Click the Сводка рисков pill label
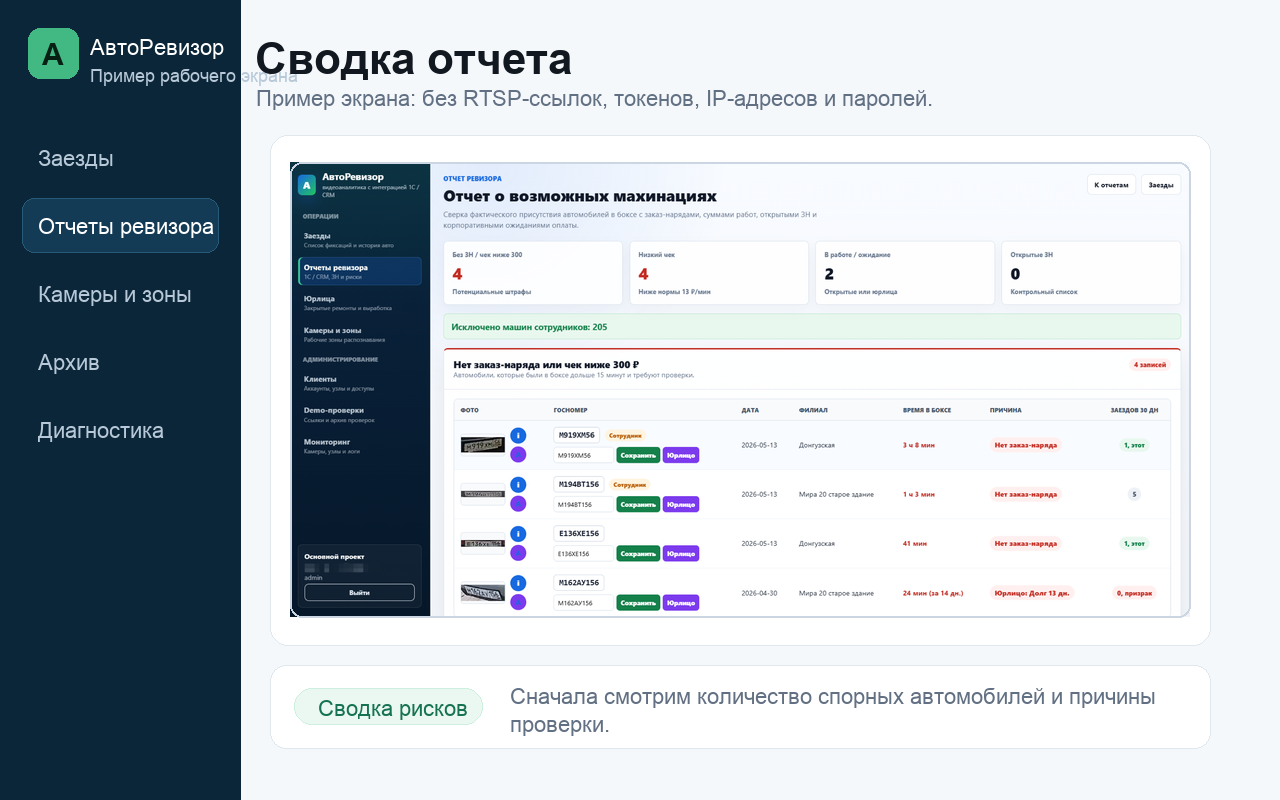The image size is (1280, 800). (388, 708)
